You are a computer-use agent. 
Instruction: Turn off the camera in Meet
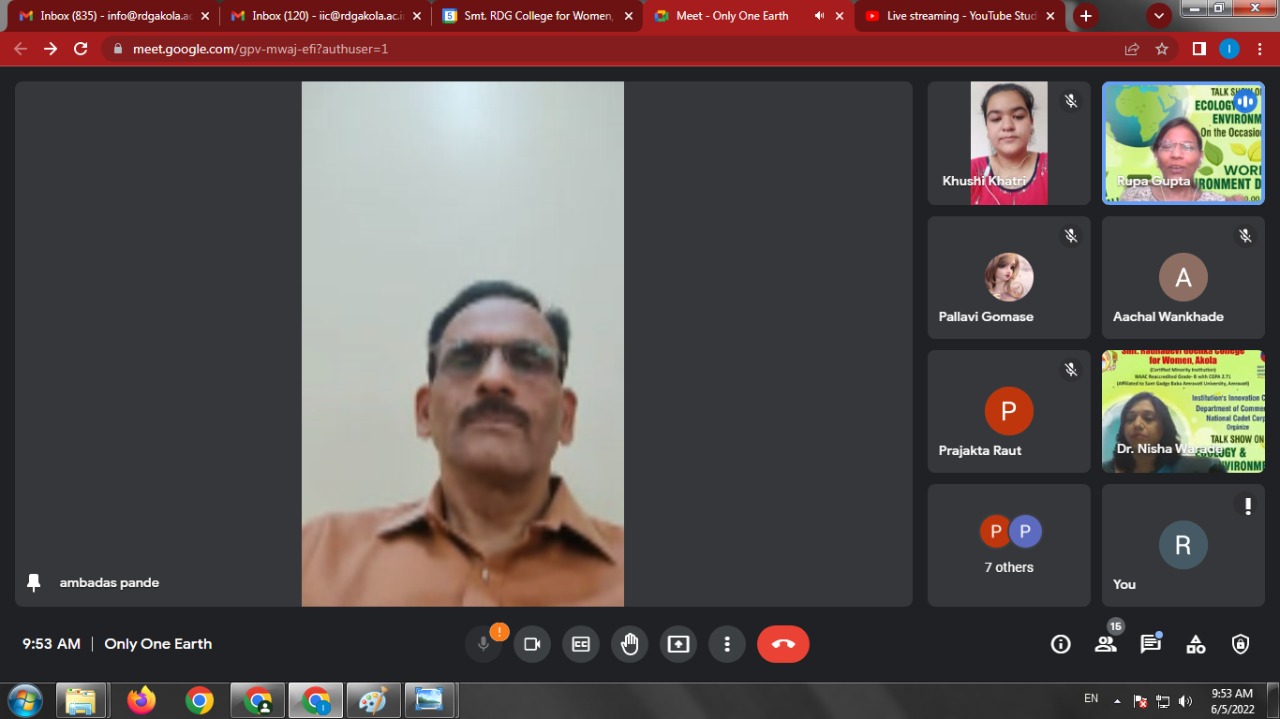[x=532, y=644]
